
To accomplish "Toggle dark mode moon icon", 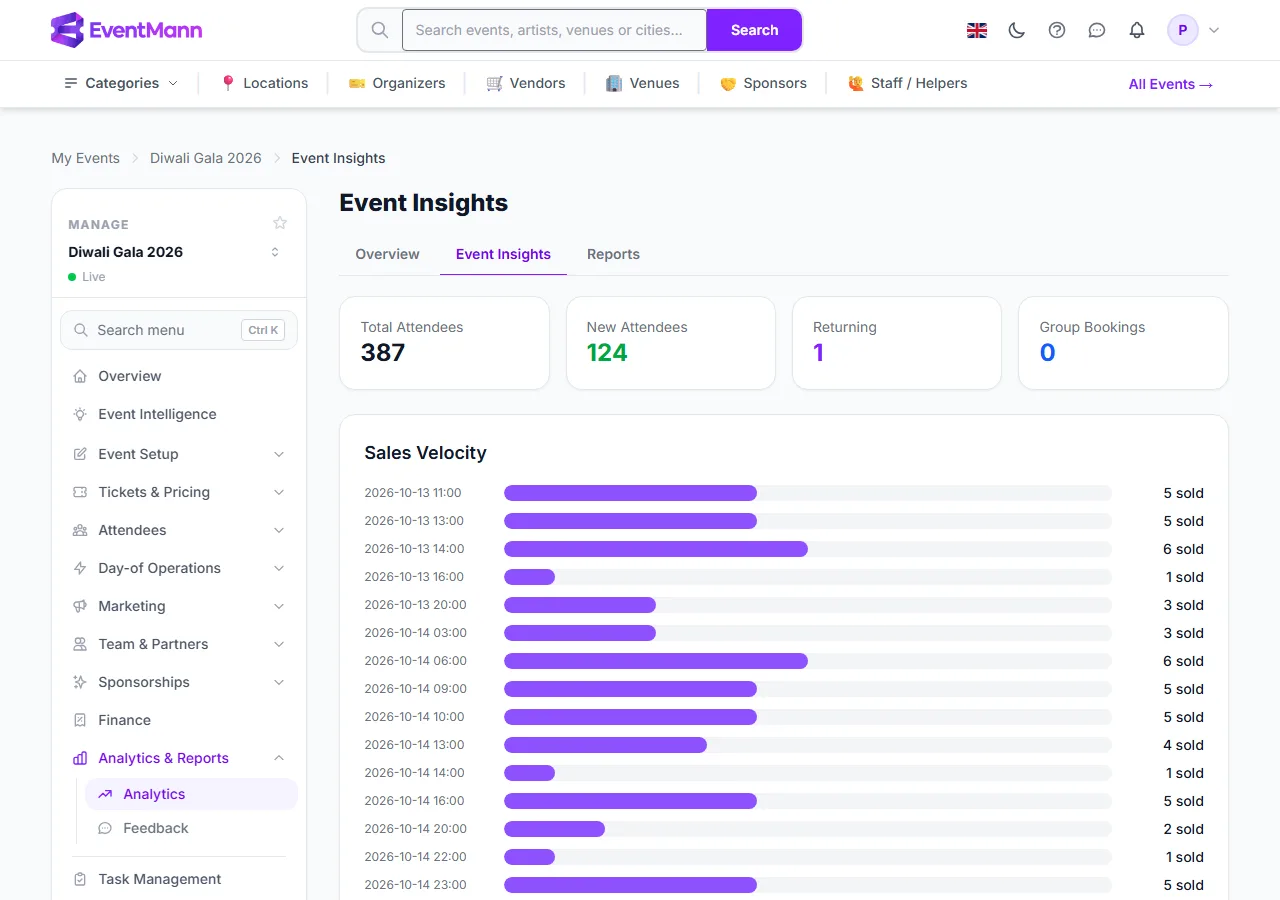I will (1017, 30).
